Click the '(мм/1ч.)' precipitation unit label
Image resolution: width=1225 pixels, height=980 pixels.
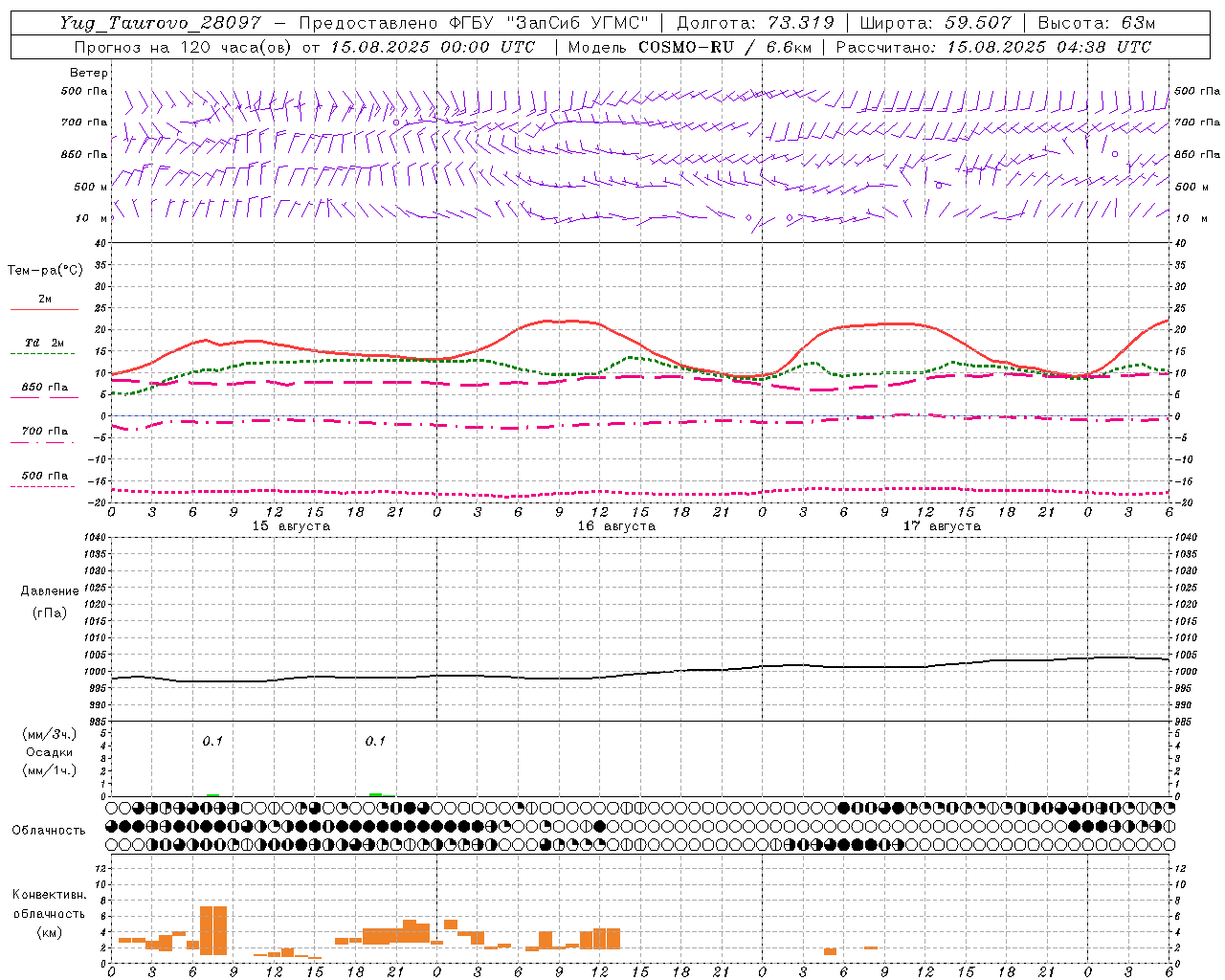point(50,770)
